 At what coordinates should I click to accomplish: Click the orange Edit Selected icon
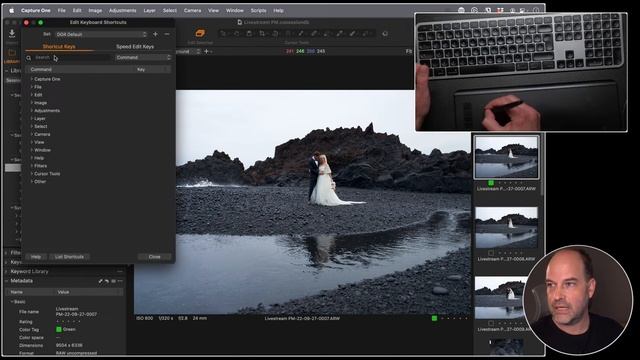coord(200,33)
